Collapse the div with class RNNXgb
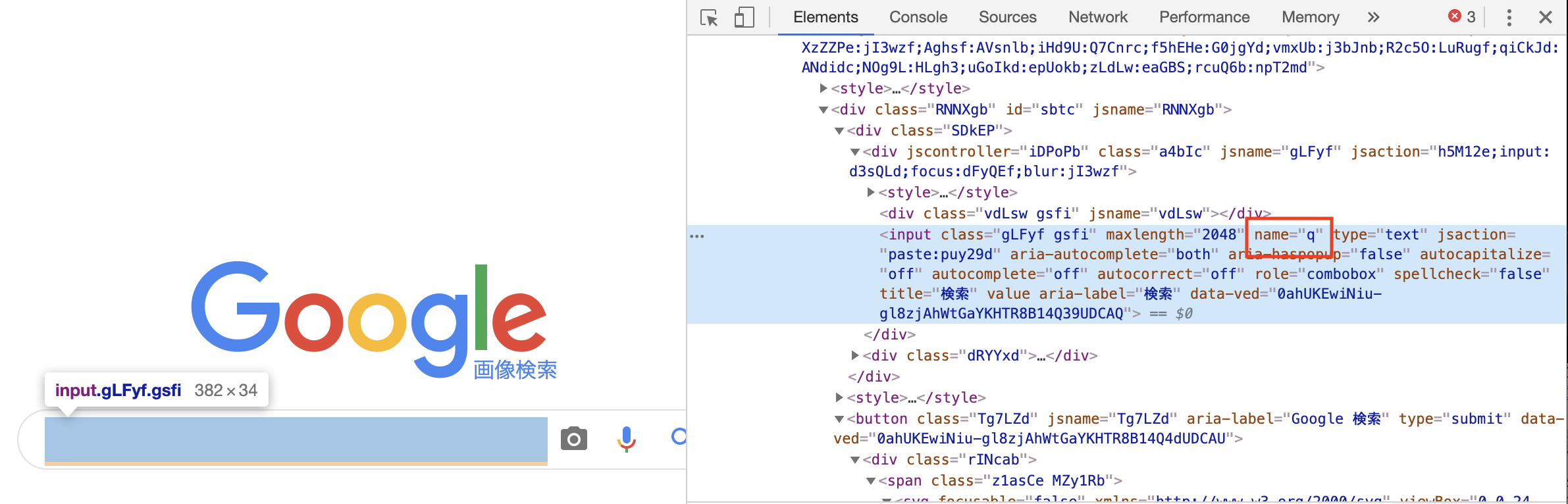Image resolution: width=1568 pixels, height=504 pixels. click(x=823, y=110)
